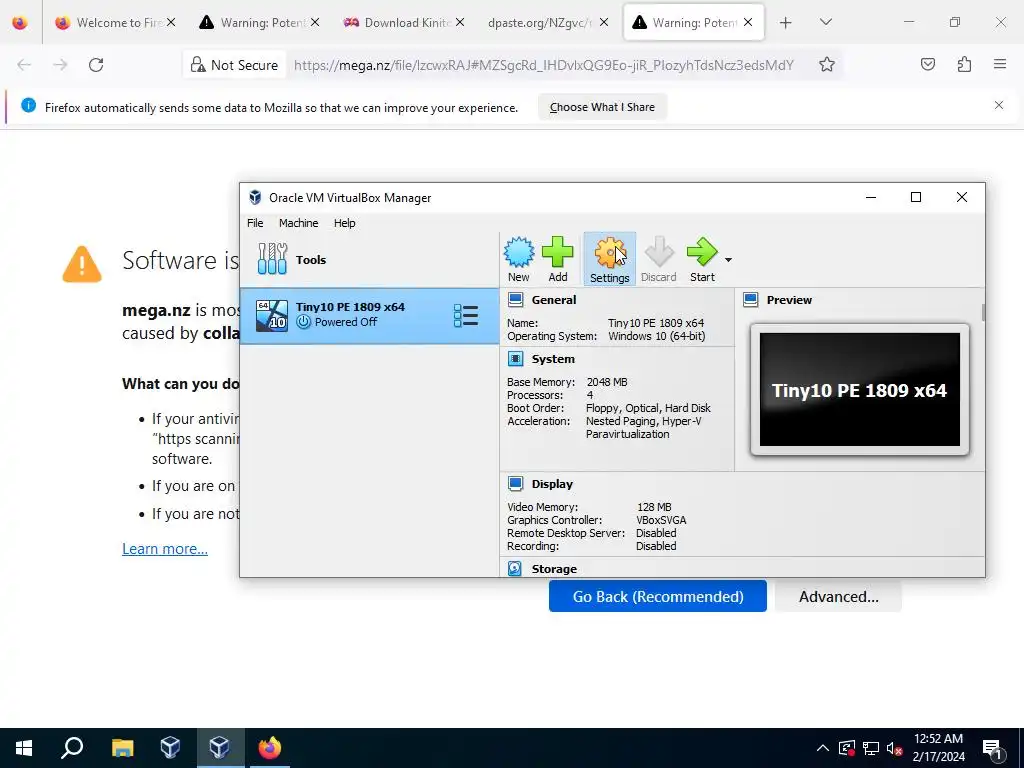
Task: Open the Display details heading
Action: [x=552, y=484]
